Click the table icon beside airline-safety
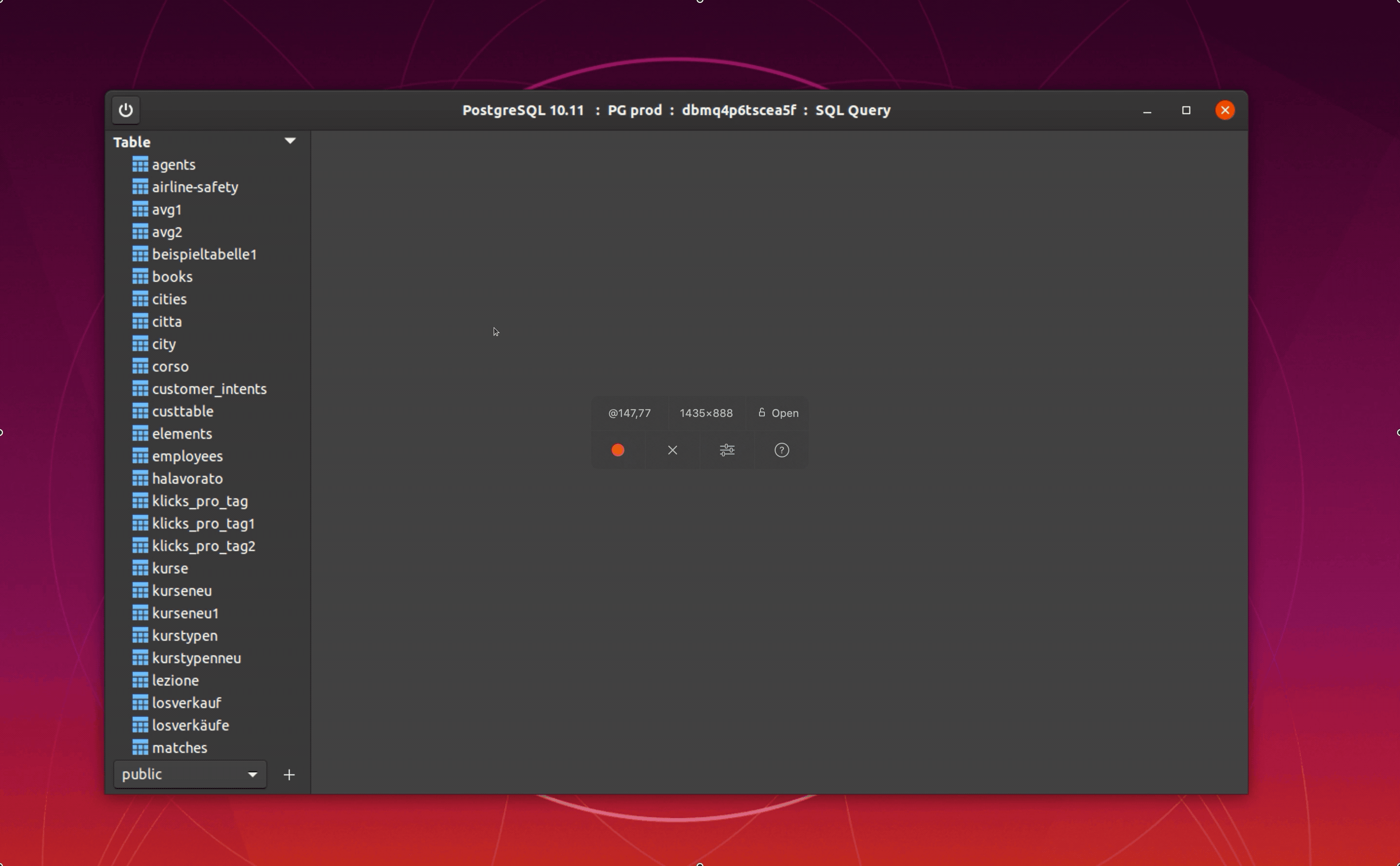The width and height of the screenshot is (1400, 866). [x=140, y=187]
